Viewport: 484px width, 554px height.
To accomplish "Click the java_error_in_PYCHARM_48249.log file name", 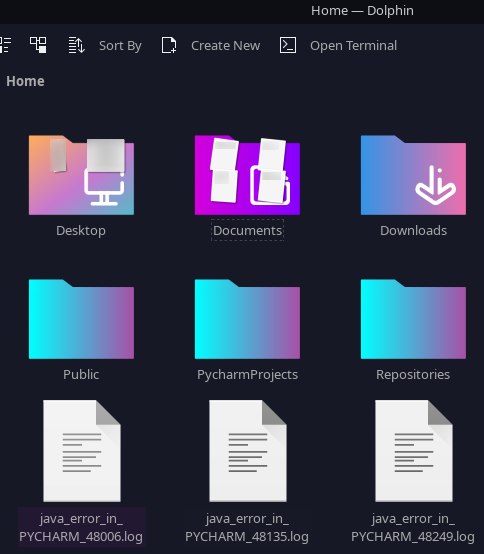I will point(413,528).
